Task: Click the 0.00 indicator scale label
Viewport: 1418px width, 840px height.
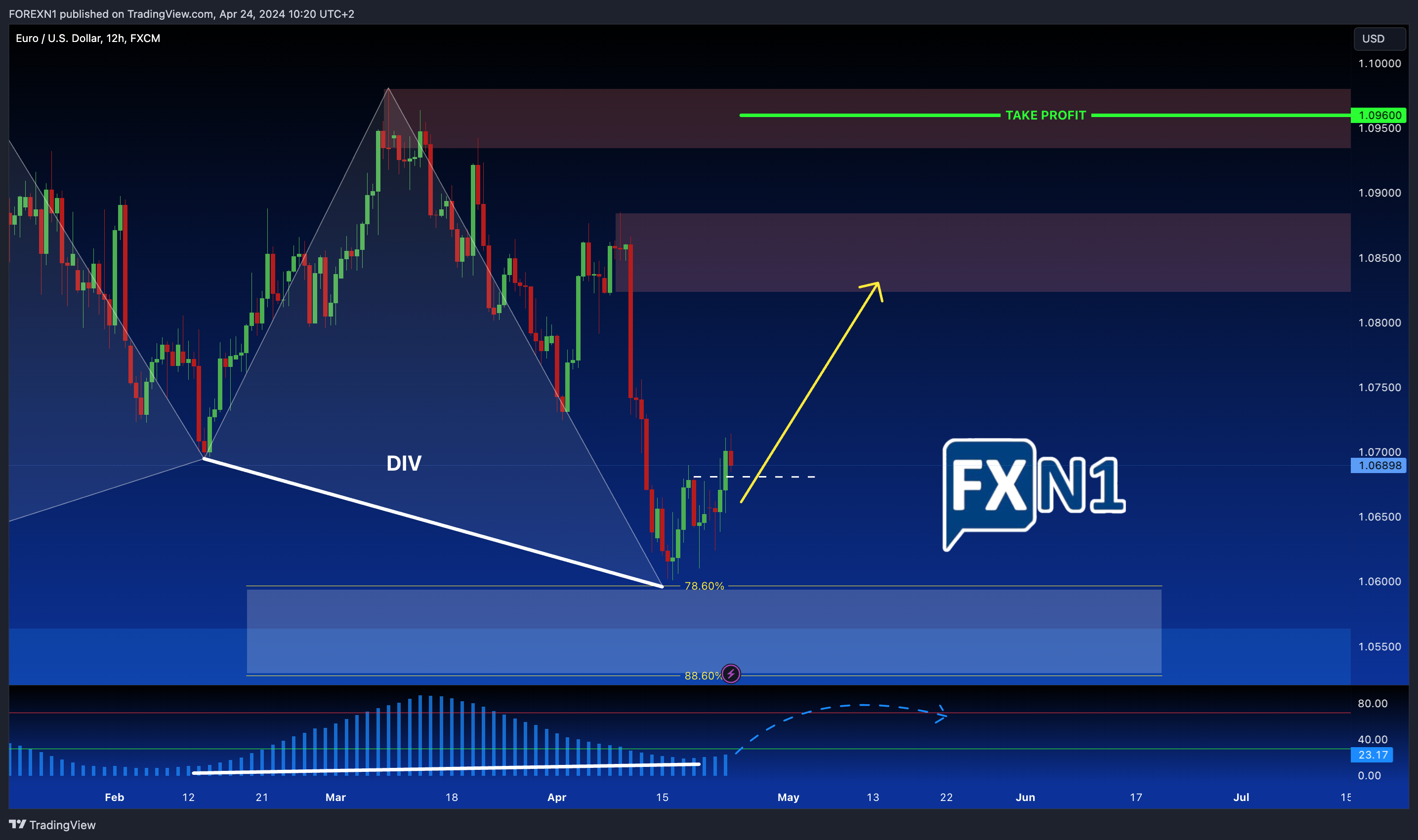Action: point(1369,775)
